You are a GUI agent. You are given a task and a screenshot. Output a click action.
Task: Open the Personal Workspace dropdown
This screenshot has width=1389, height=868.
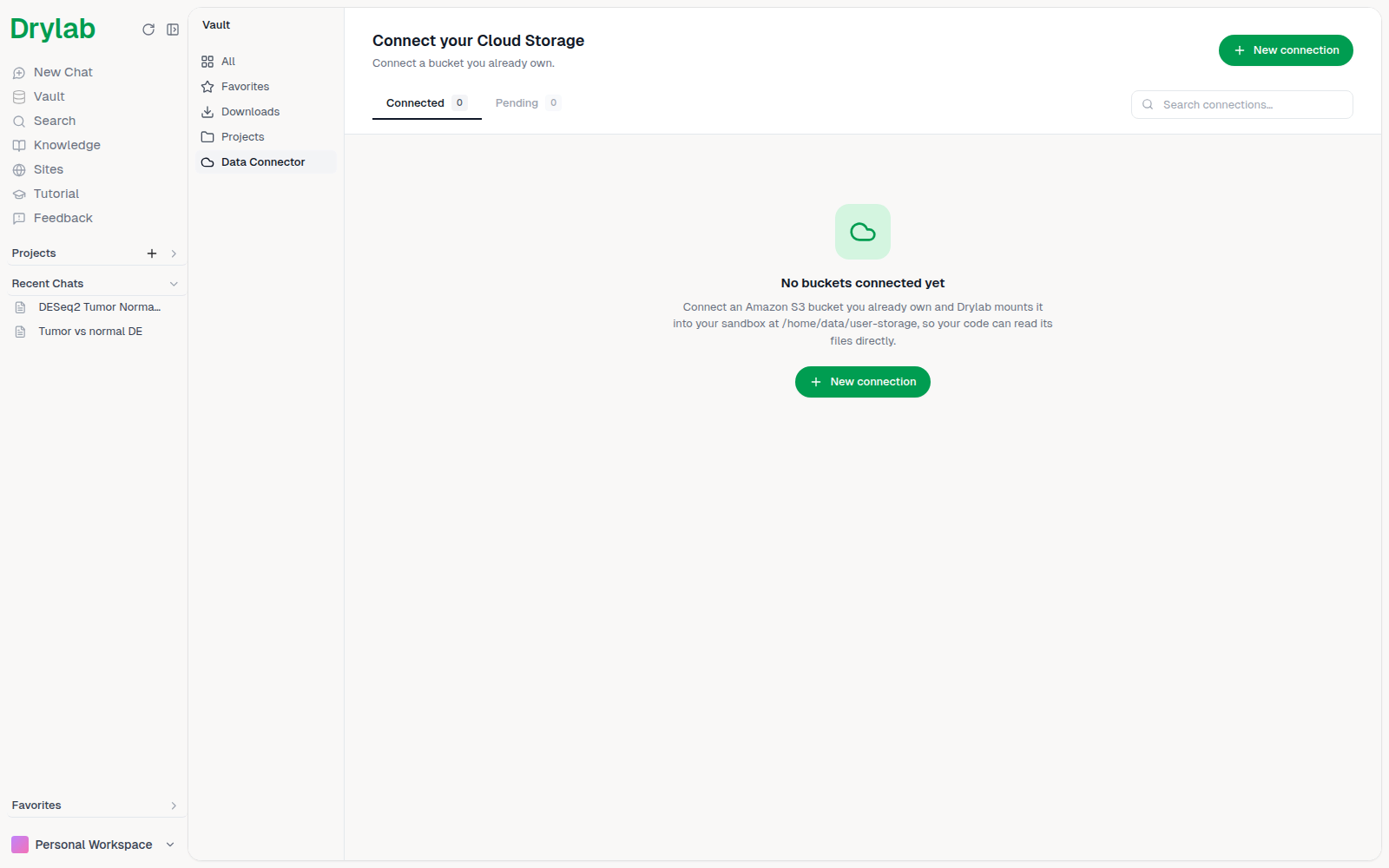tap(93, 845)
